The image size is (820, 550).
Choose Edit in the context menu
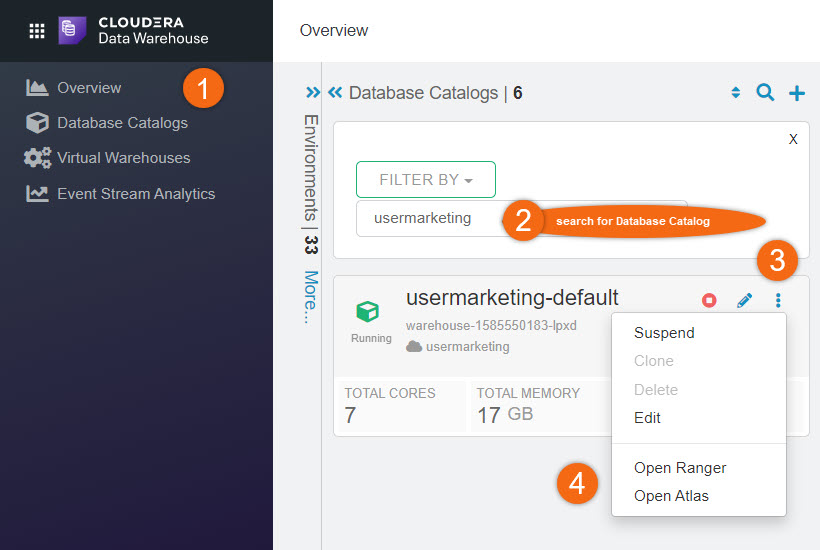coord(647,418)
